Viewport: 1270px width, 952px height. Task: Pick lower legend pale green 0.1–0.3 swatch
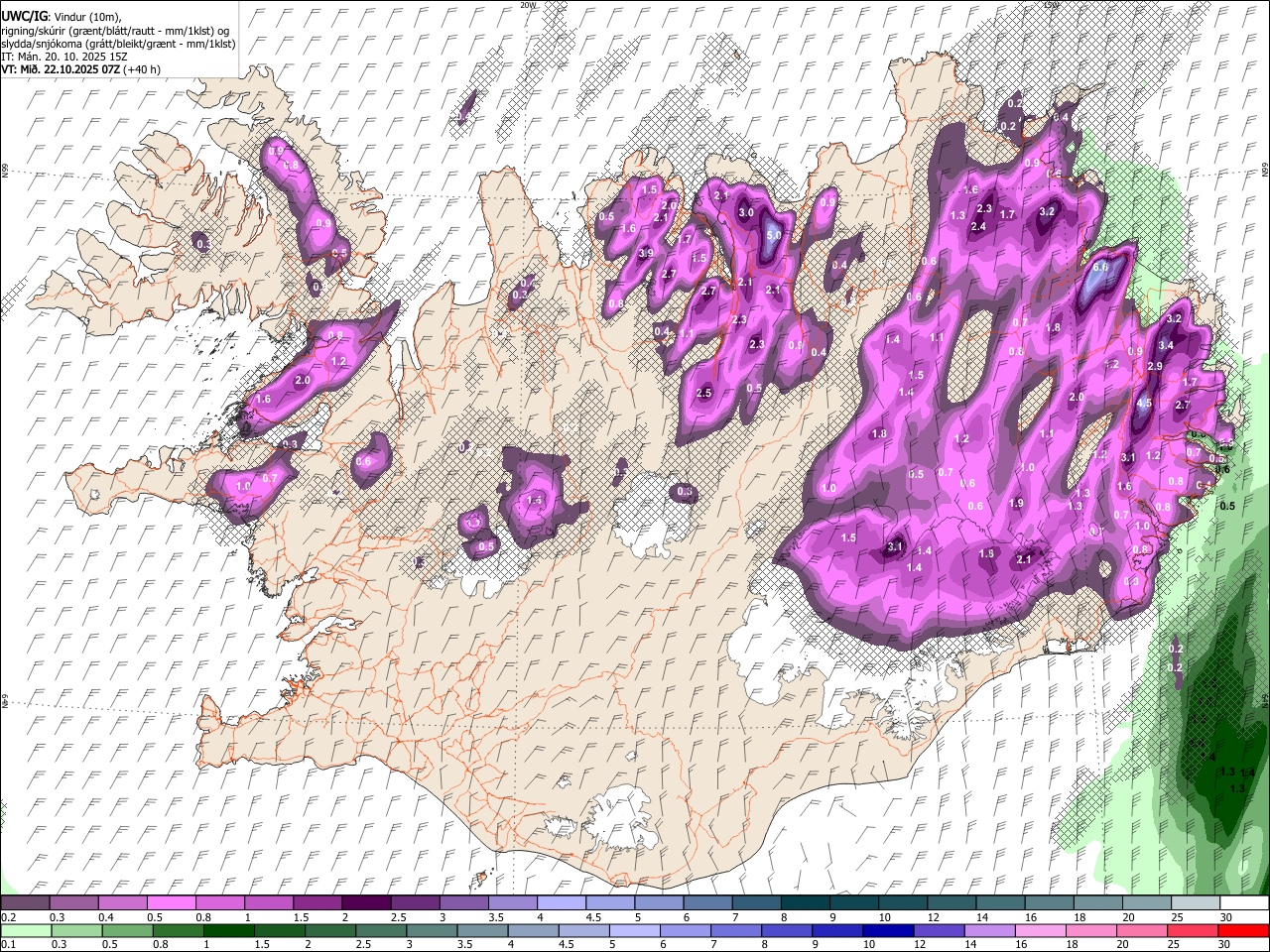click(26, 930)
